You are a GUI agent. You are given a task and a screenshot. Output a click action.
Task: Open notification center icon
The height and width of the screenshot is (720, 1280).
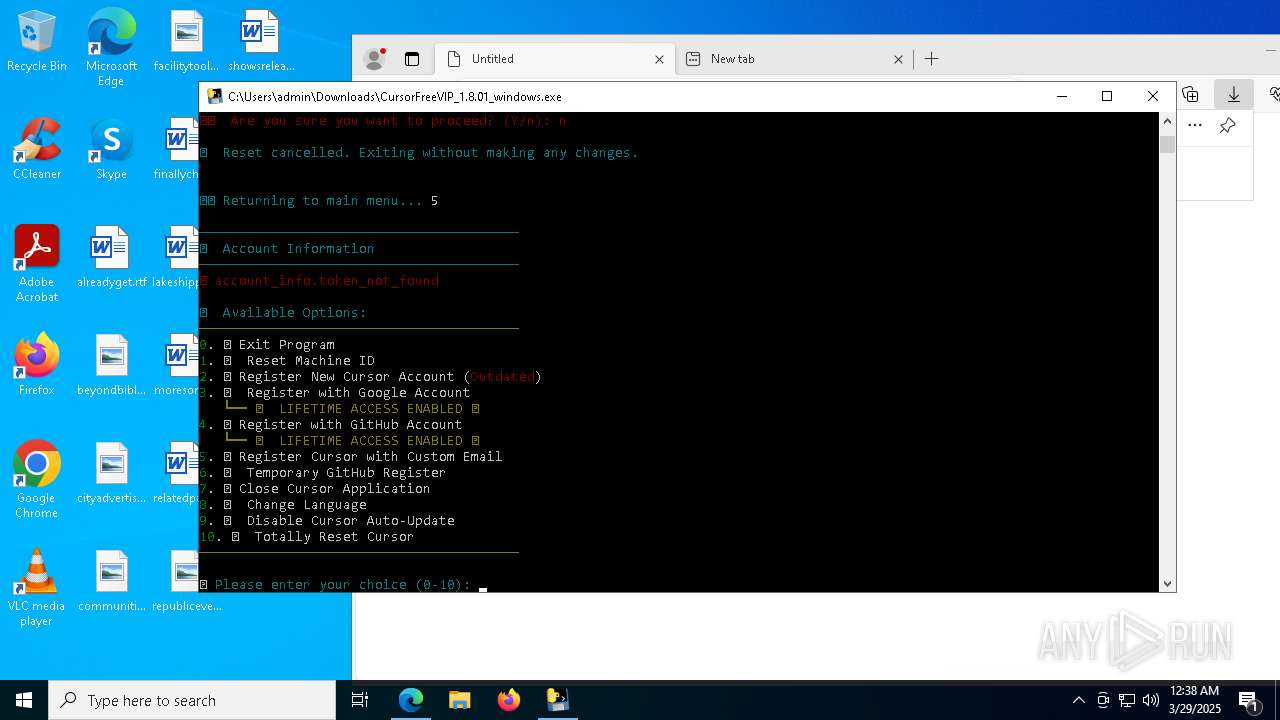[1249, 700]
